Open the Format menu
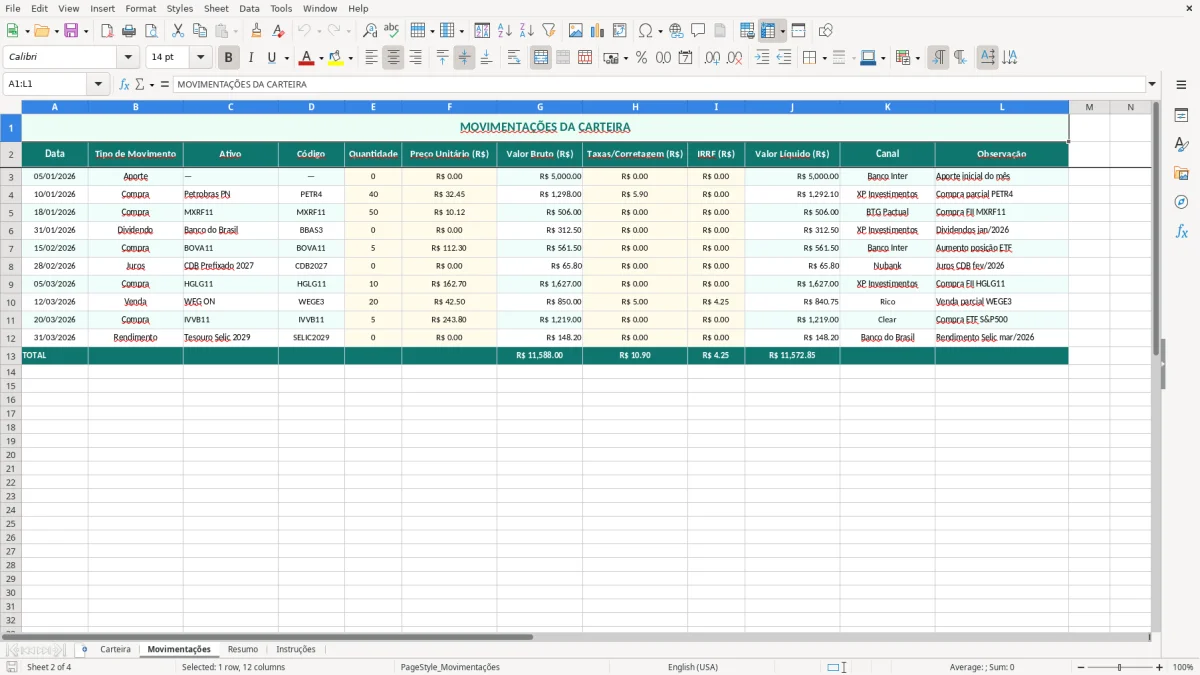The width and height of the screenshot is (1200, 675). click(140, 8)
